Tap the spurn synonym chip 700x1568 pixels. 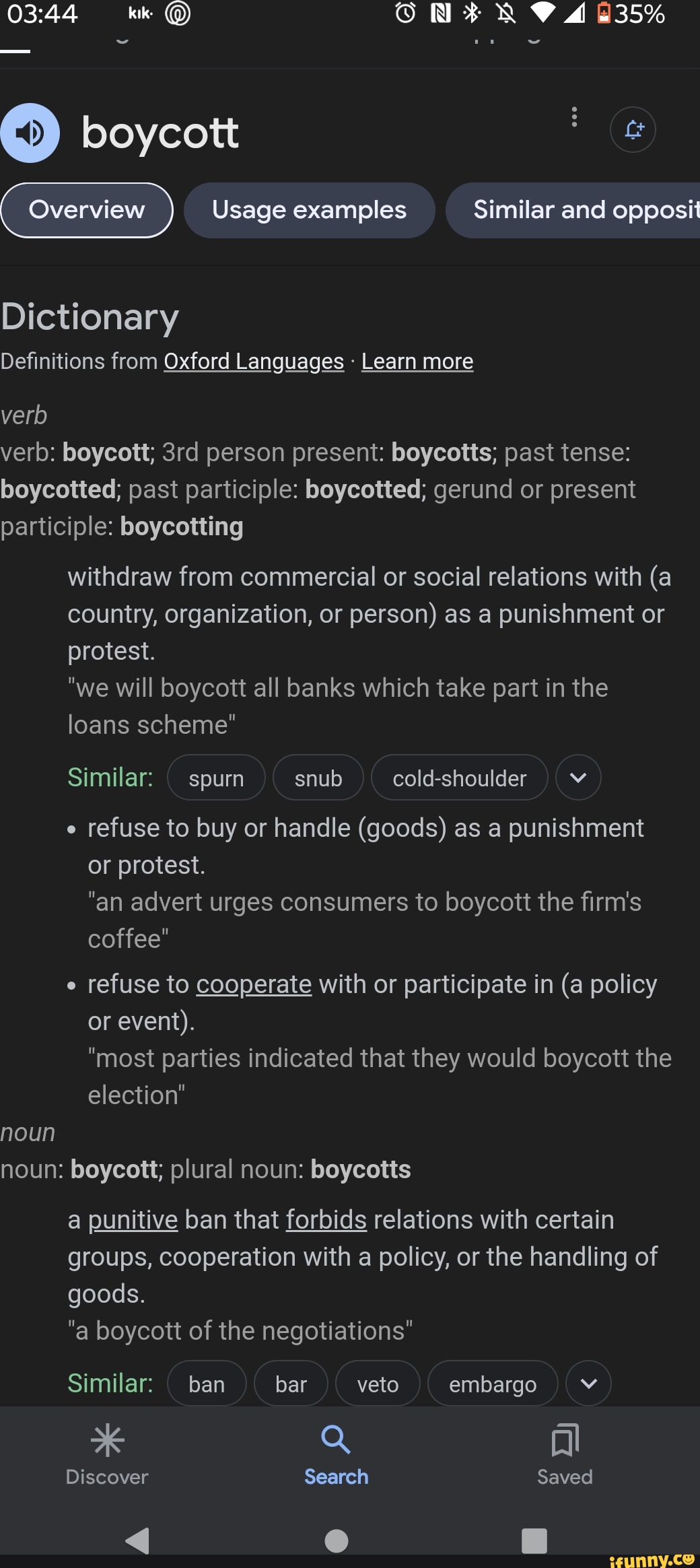[216, 778]
